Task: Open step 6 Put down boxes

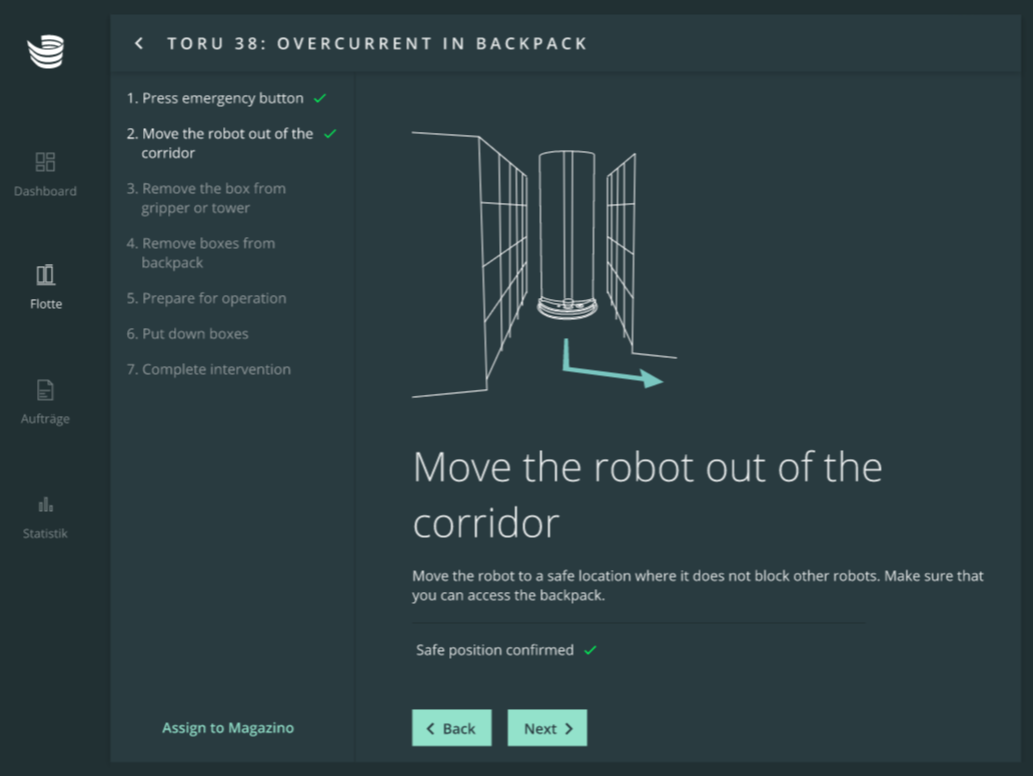Action: 187,334
